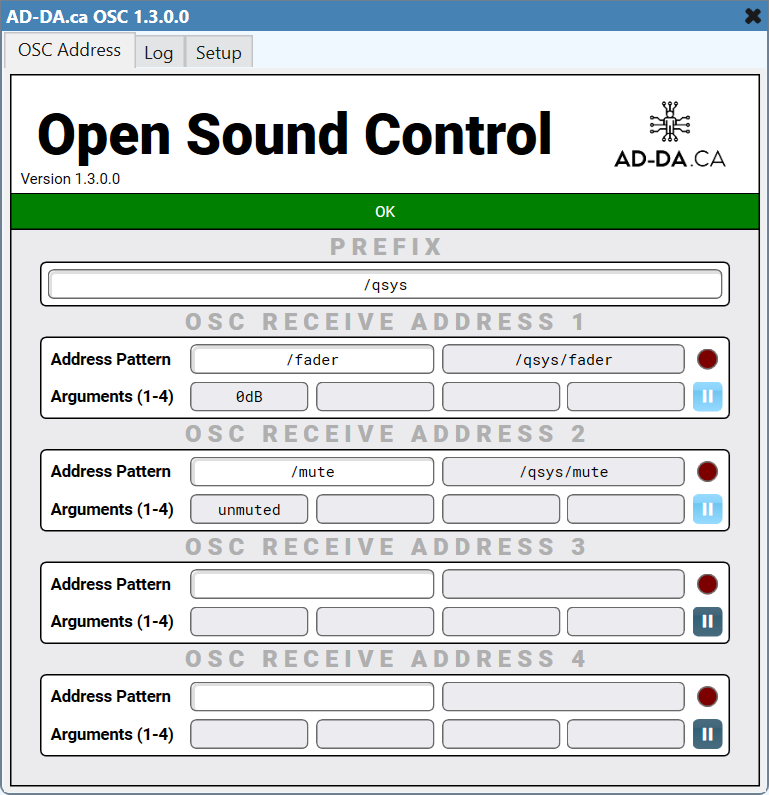Click Receive Address 1 red status LED

tap(707, 359)
